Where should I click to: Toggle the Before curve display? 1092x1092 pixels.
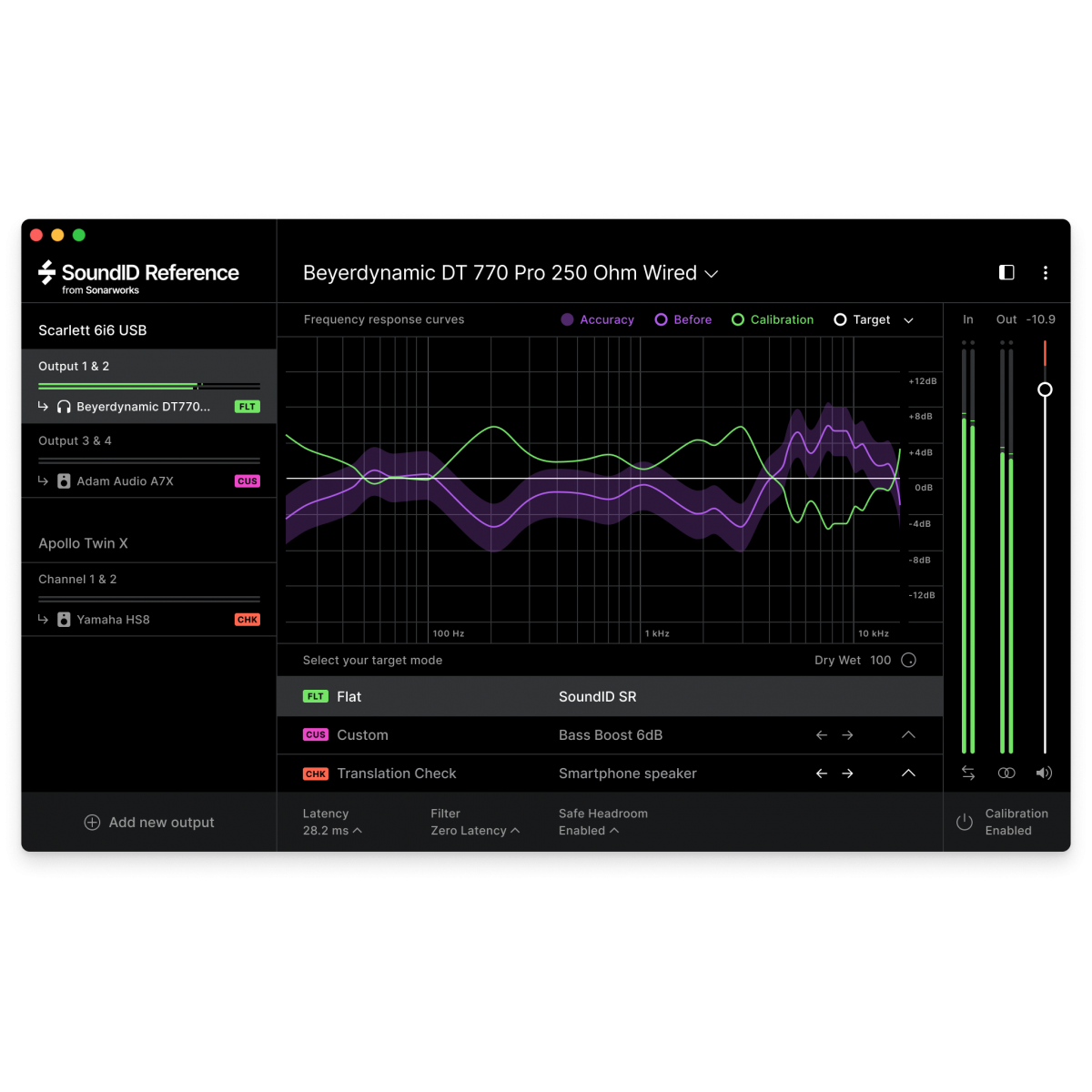(x=683, y=320)
